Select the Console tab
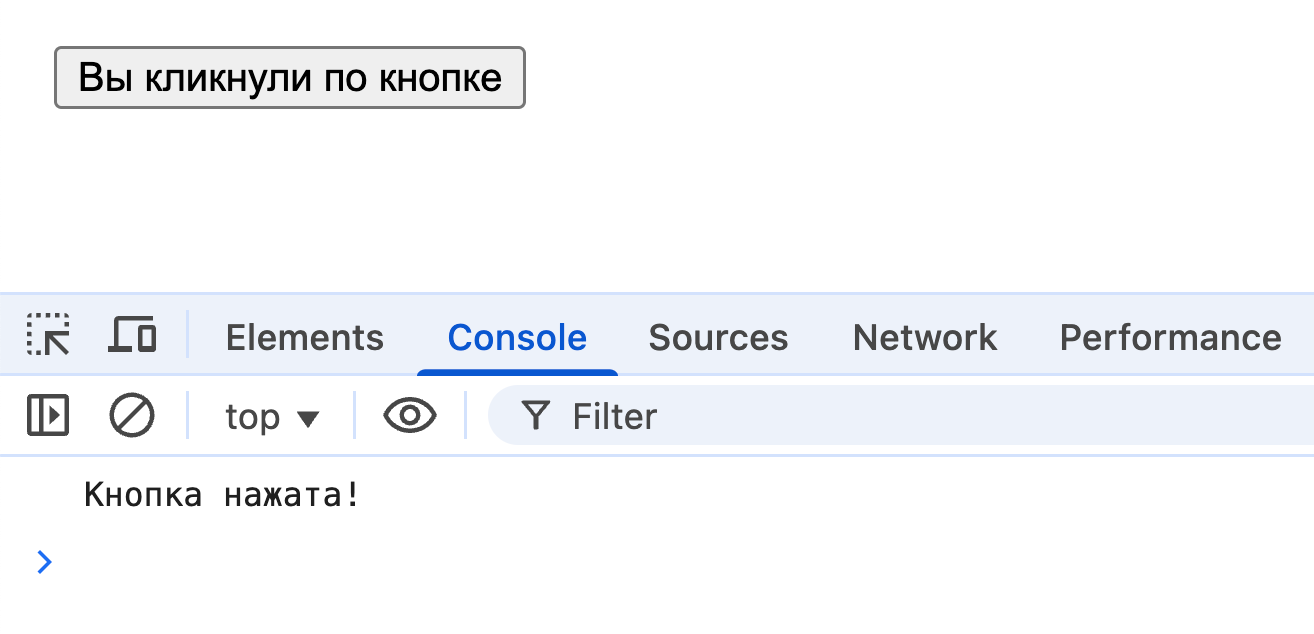This screenshot has height=634, width=1314. (x=517, y=338)
